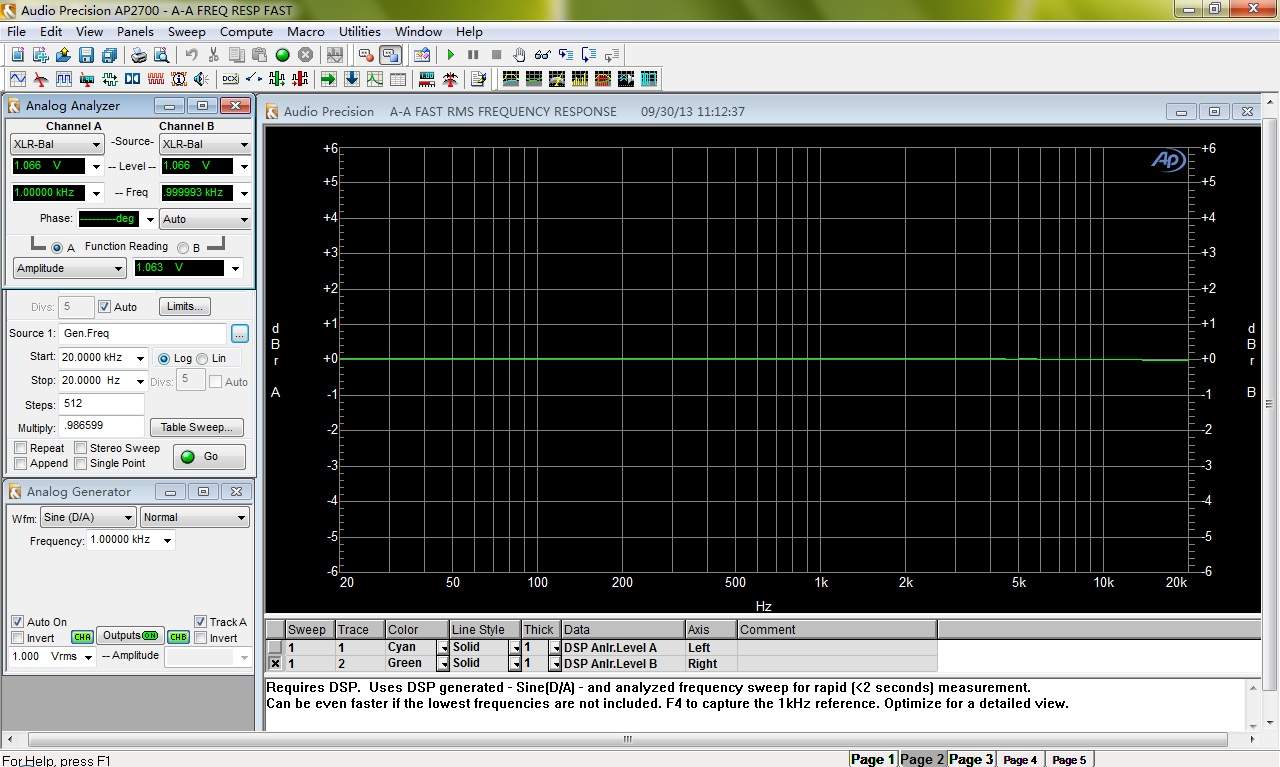Select the Lin scale radio button
Image resolution: width=1280 pixels, height=767 pixels.
point(202,358)
